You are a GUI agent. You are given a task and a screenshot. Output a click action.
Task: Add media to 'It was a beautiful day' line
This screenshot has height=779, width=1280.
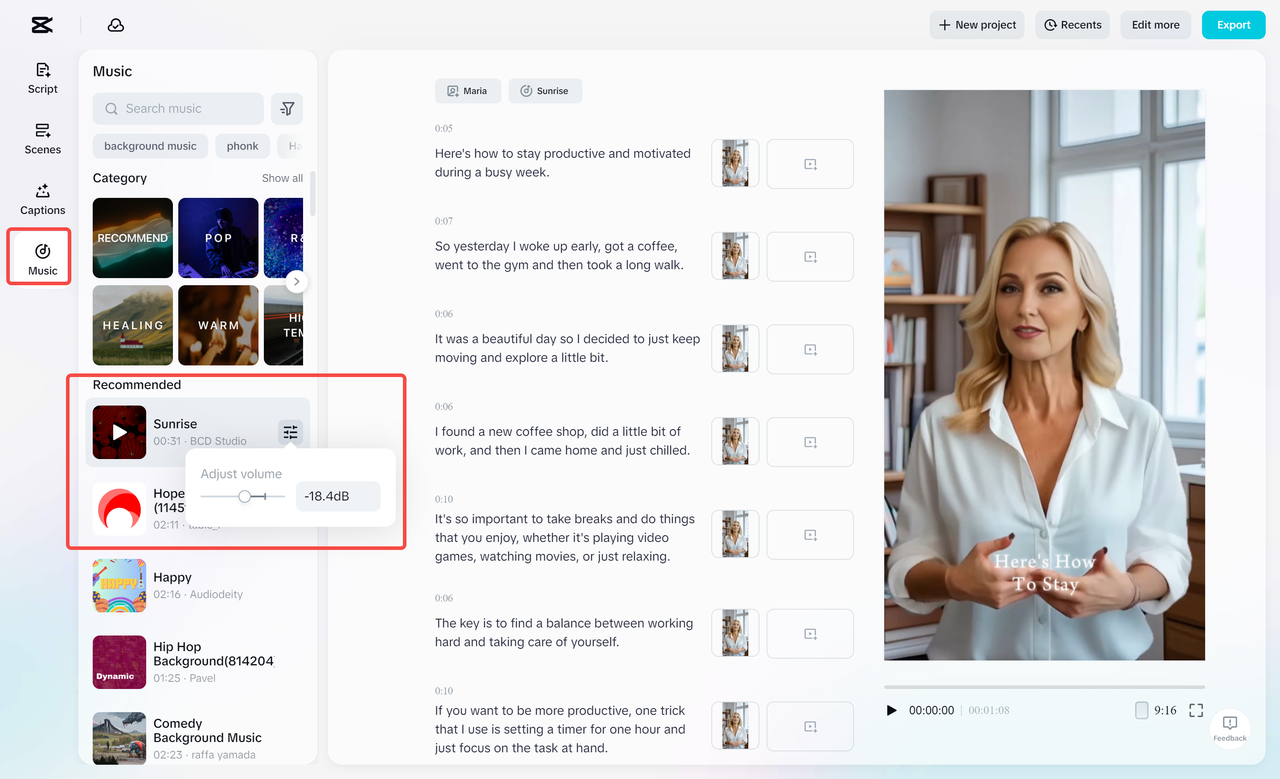tap(810, 350)
